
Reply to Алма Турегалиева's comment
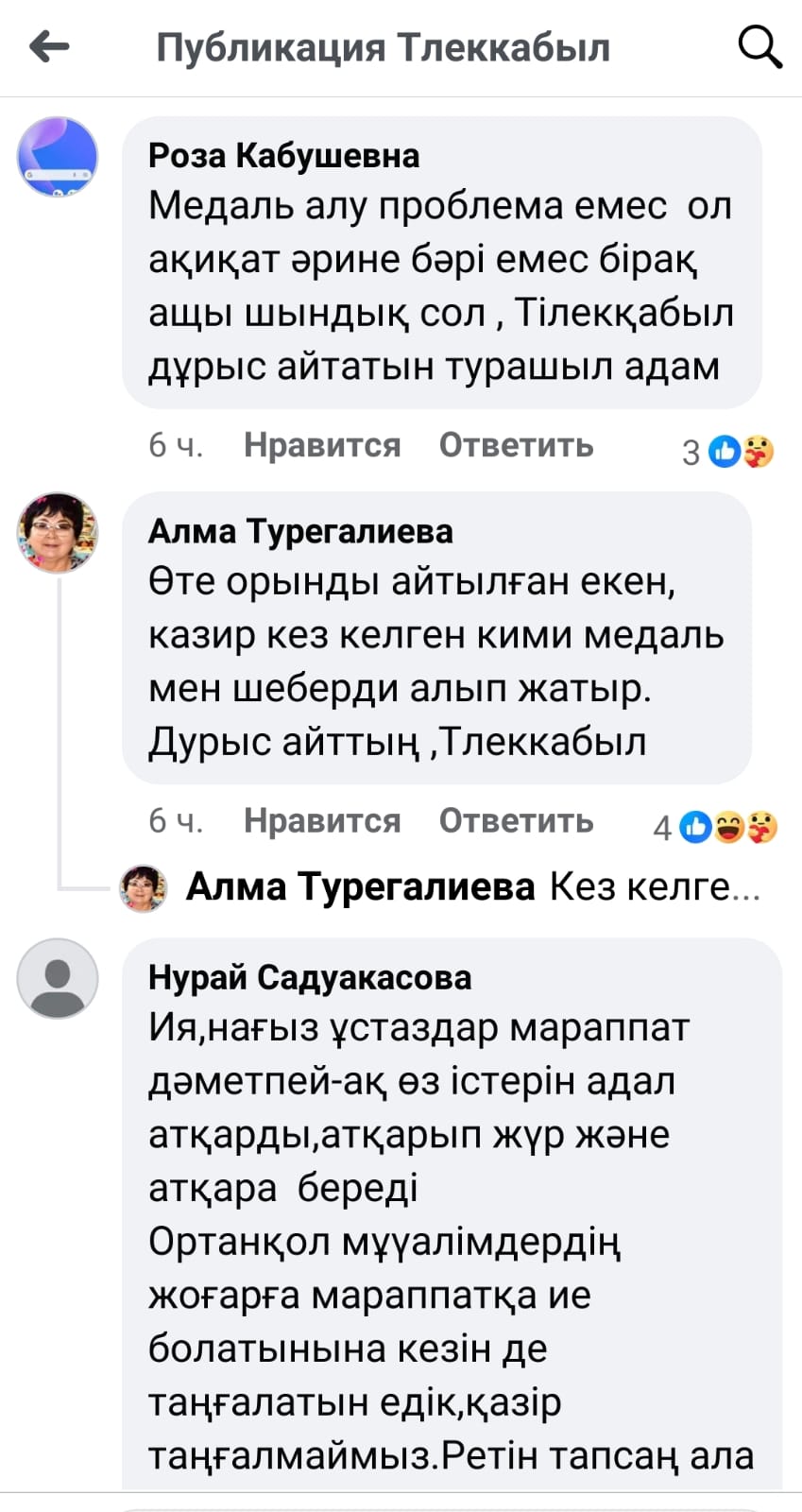(516, 820)
